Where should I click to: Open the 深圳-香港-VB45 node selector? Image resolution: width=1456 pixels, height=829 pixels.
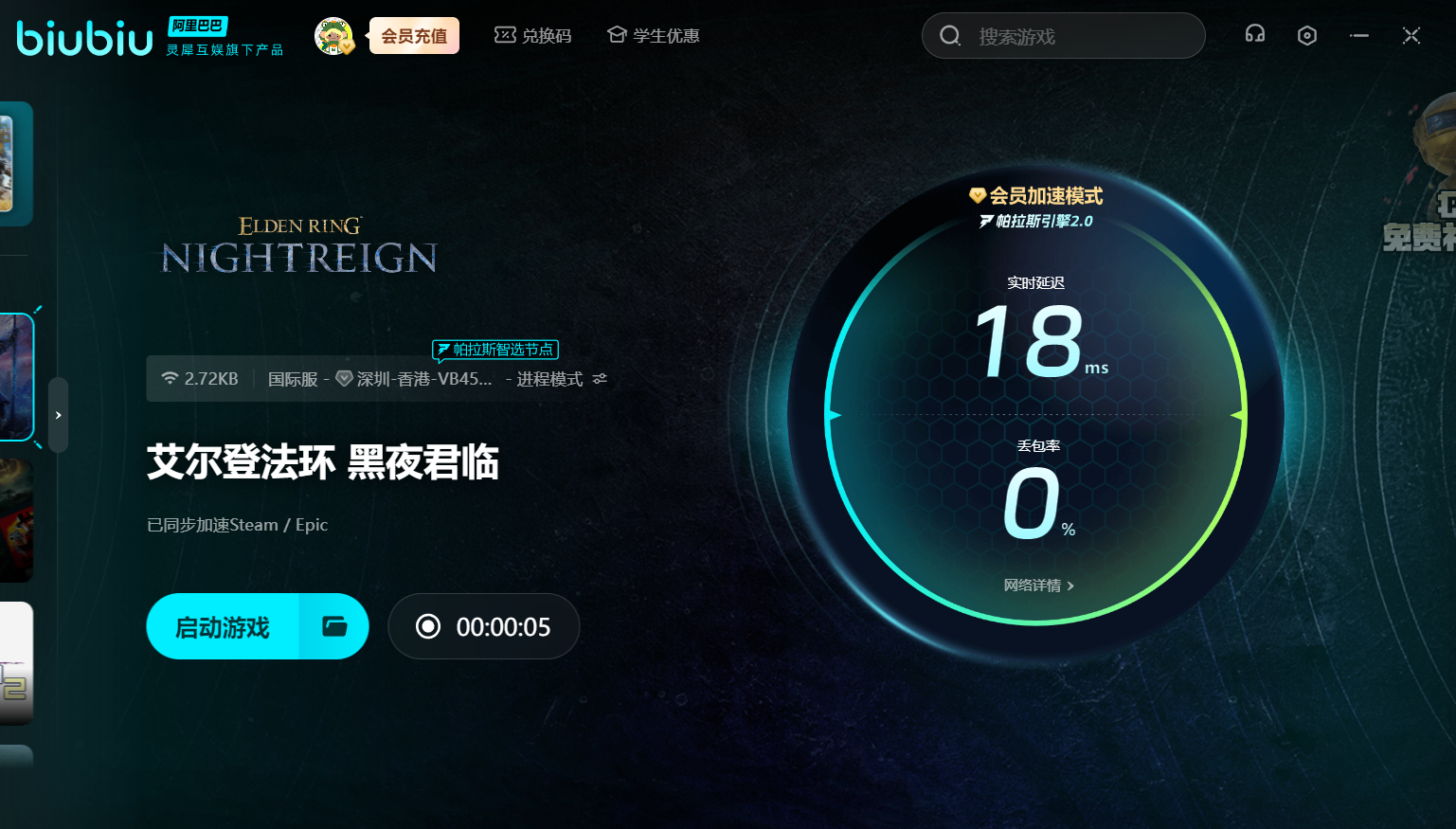pos(415,379)
